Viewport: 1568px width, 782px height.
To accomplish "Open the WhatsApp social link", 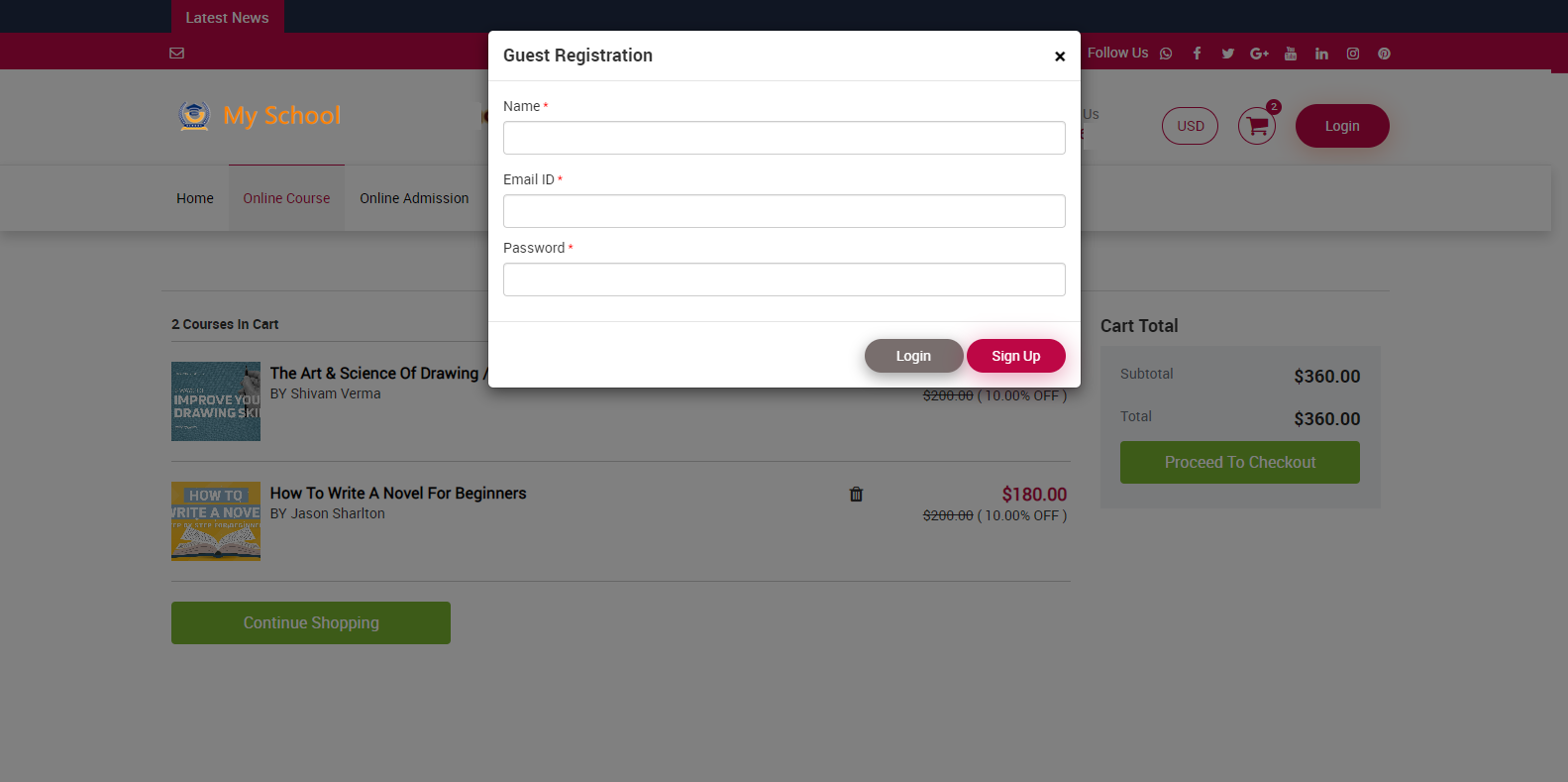I will [x=1166, y=54].
